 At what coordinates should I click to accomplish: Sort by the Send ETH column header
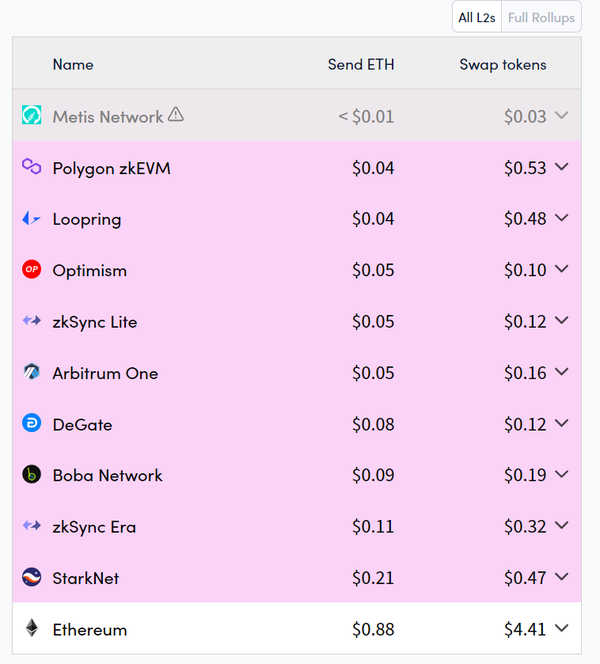pyautogui.click(x=361, y=65)
